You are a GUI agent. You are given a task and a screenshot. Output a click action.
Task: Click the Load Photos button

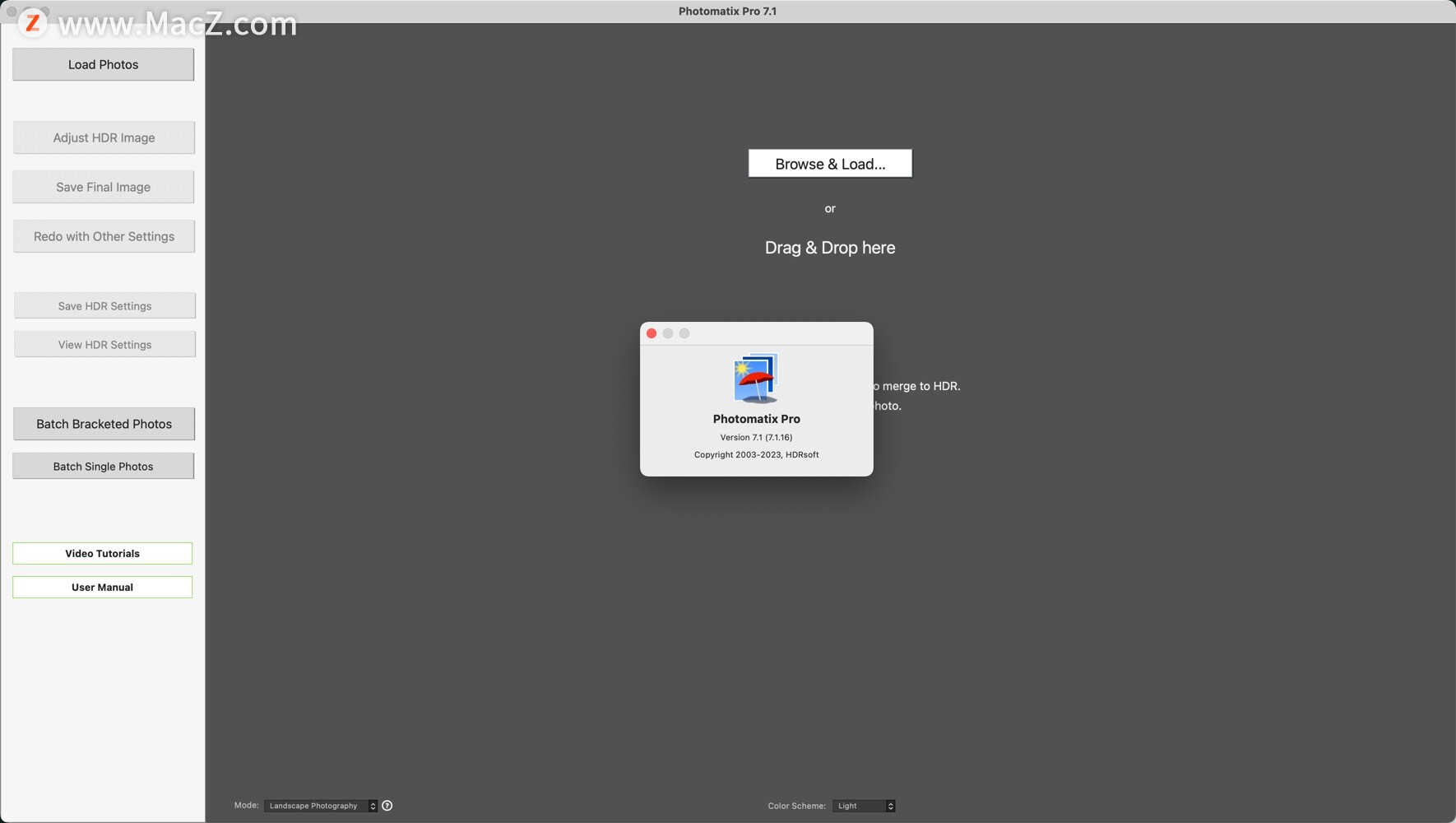coord(103,64)
